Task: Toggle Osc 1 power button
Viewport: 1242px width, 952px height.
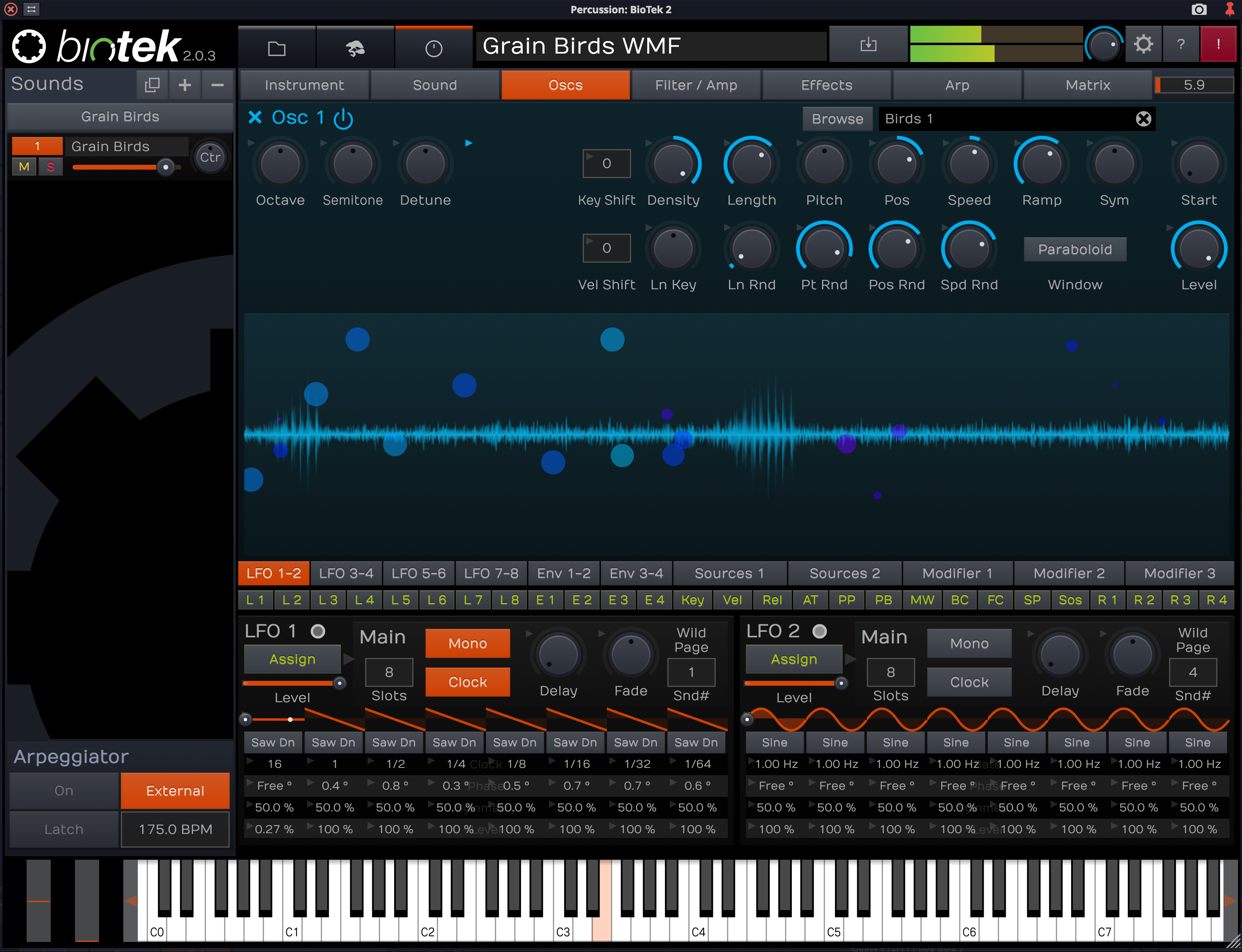Action: coord(343,118)
